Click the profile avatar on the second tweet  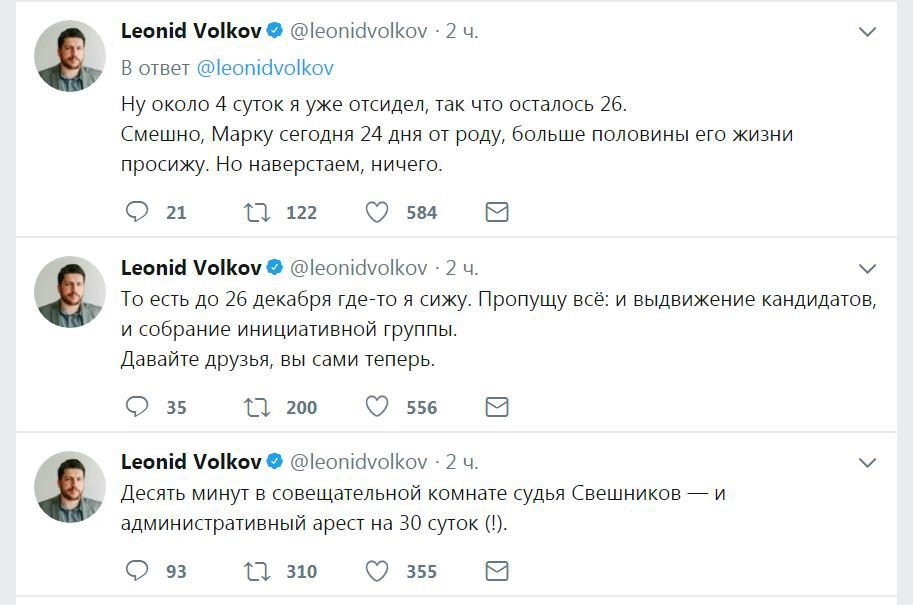(70, 291)
